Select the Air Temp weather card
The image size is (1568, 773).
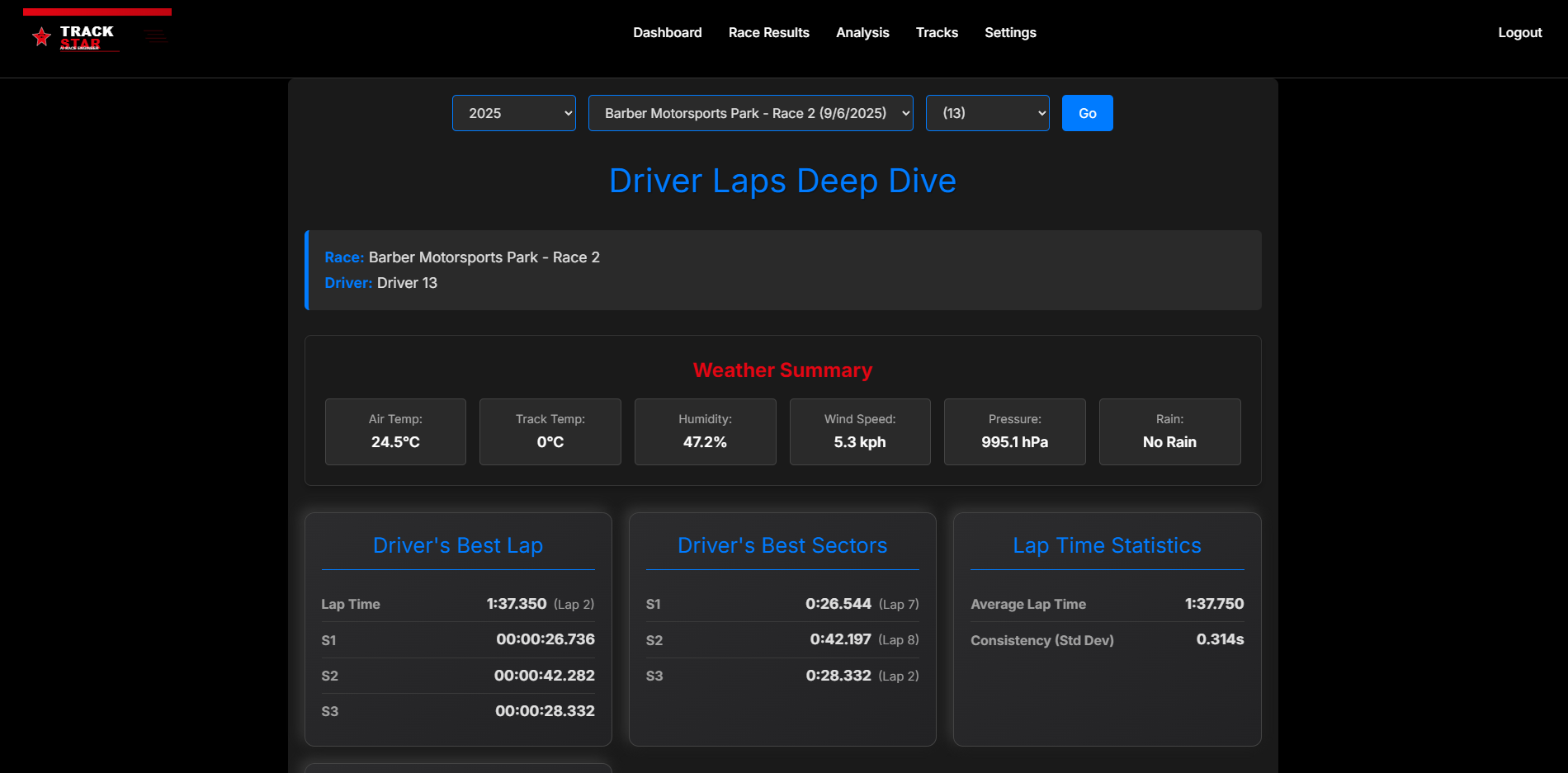395,431
